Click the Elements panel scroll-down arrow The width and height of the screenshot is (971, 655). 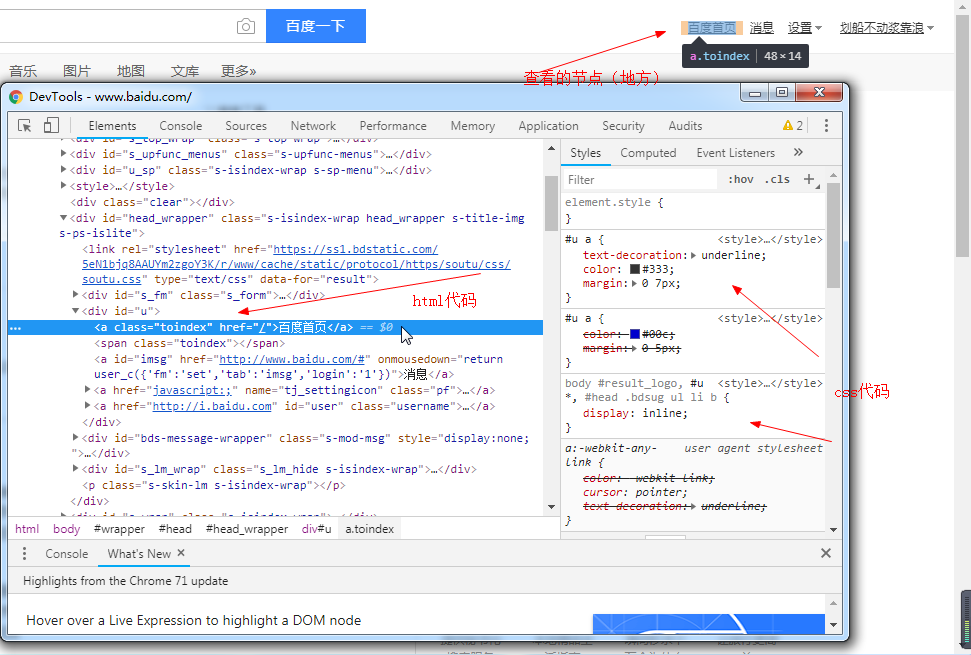coord(551,507)
